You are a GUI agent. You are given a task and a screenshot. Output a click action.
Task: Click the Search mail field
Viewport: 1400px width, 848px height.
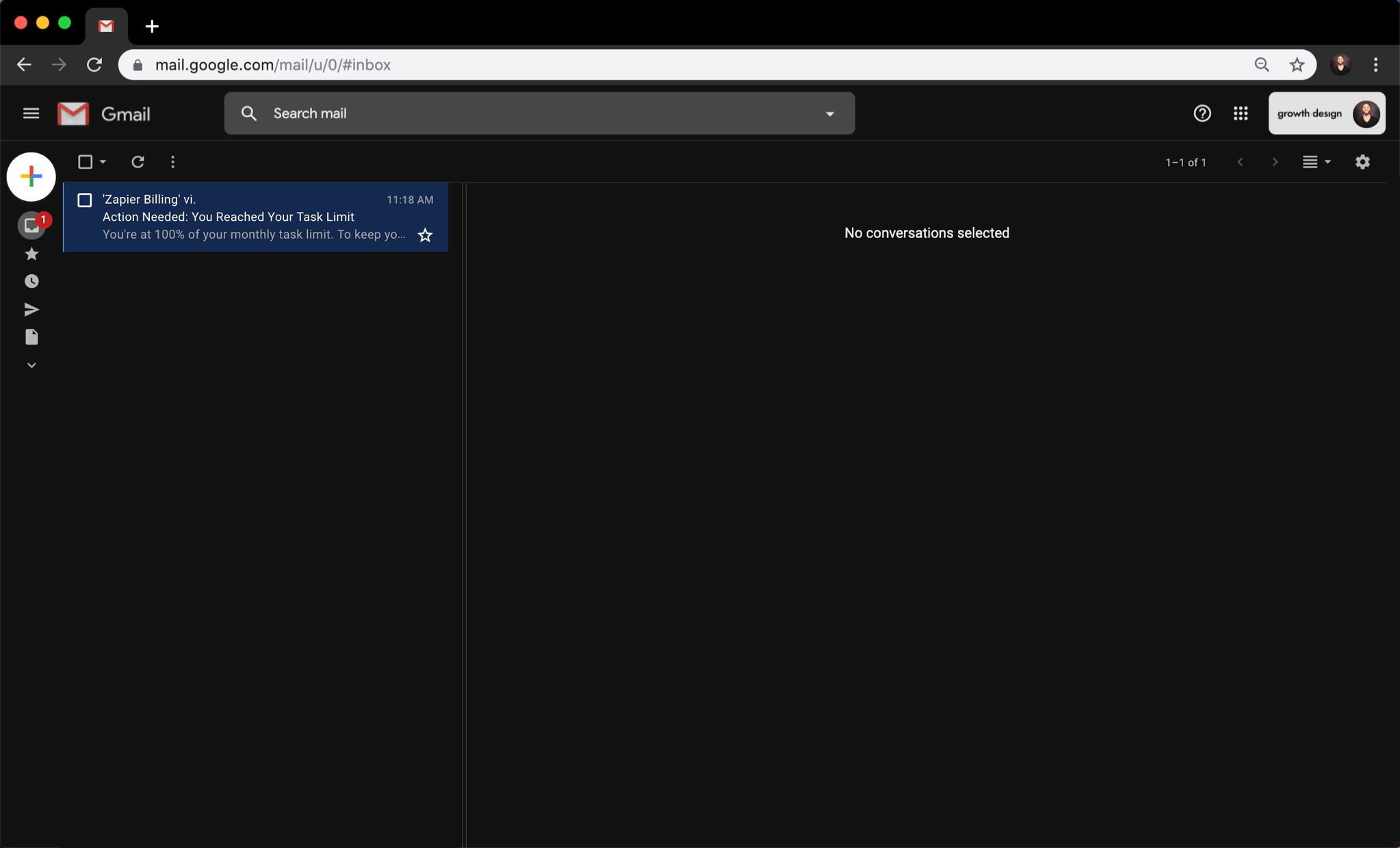click(534, 114)
